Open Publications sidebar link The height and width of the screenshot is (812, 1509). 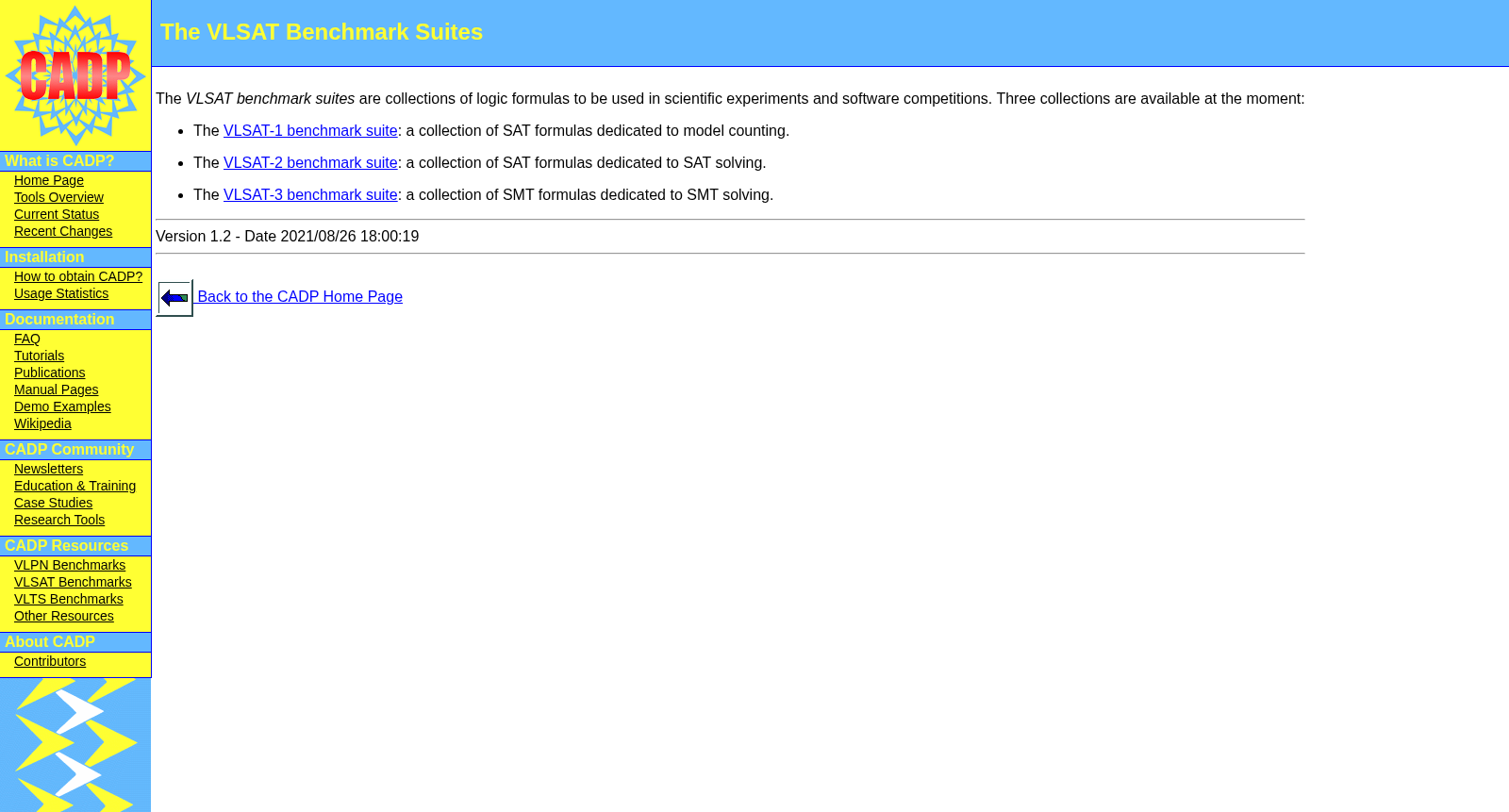[x=49, y=373]
